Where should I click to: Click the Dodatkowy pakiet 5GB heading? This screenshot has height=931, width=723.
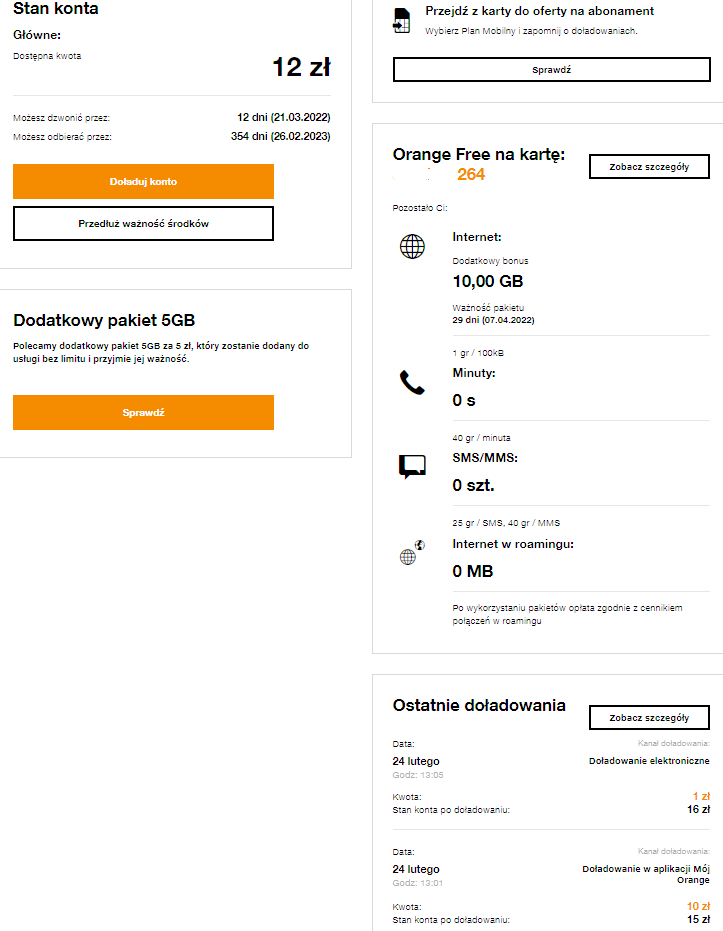point(104,320)
